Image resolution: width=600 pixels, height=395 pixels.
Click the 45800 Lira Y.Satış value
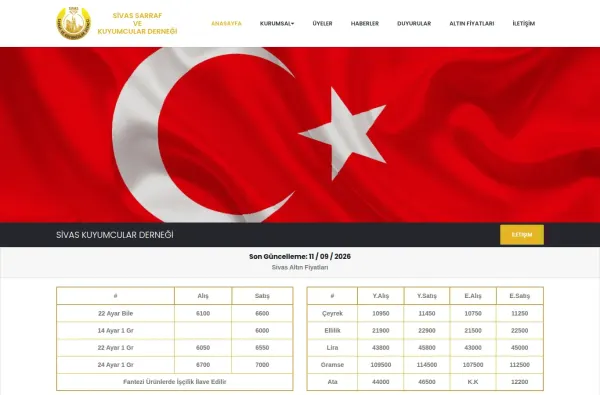[x=427, y=348]
